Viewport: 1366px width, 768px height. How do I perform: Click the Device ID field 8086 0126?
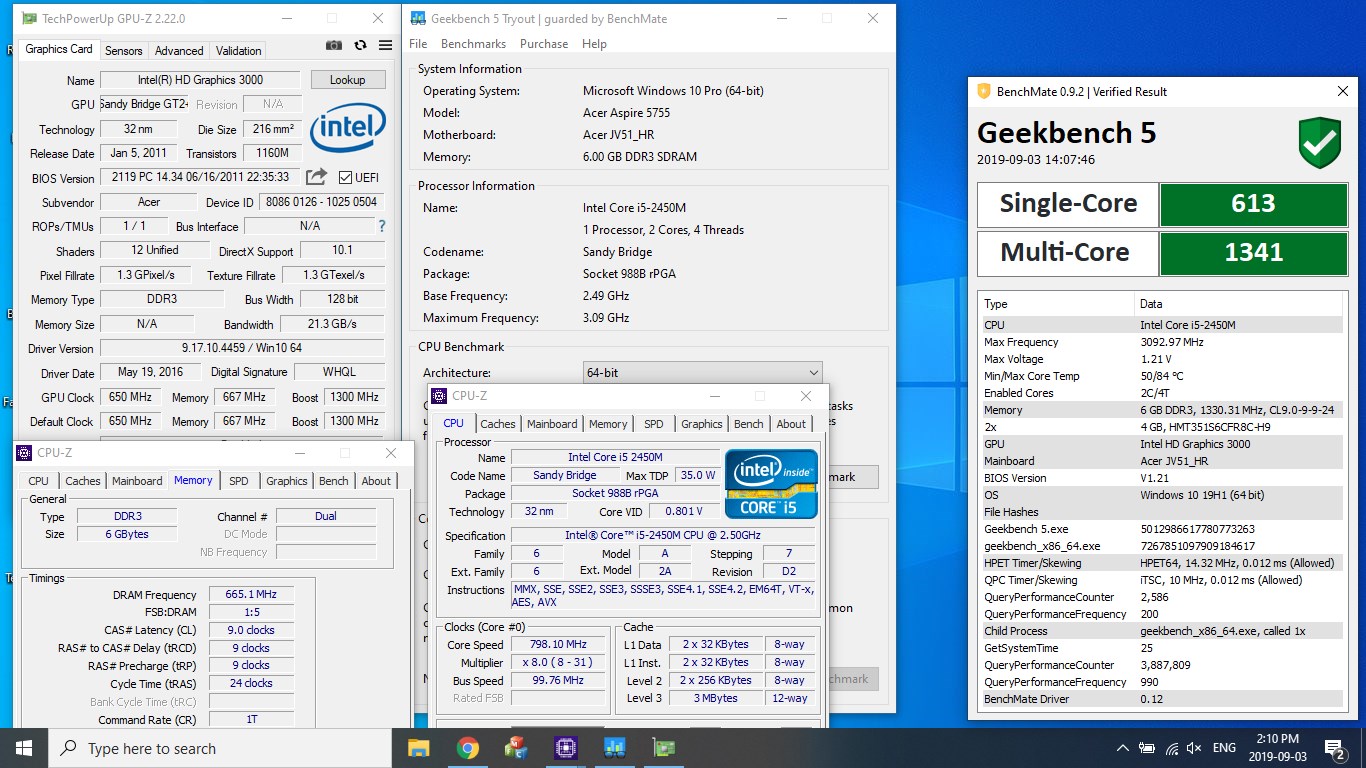(x=322, y=202)
